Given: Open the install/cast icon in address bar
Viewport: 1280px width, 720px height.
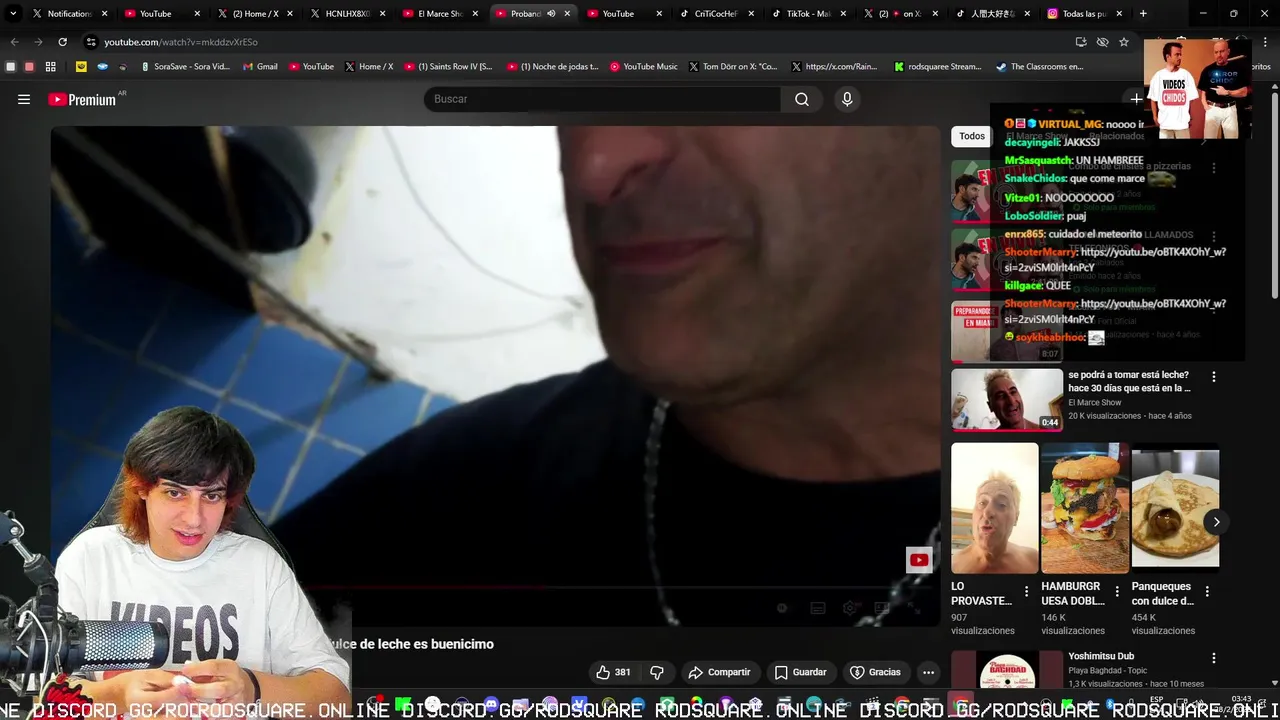Looking at the screenshot, I should coord(1081,42).
